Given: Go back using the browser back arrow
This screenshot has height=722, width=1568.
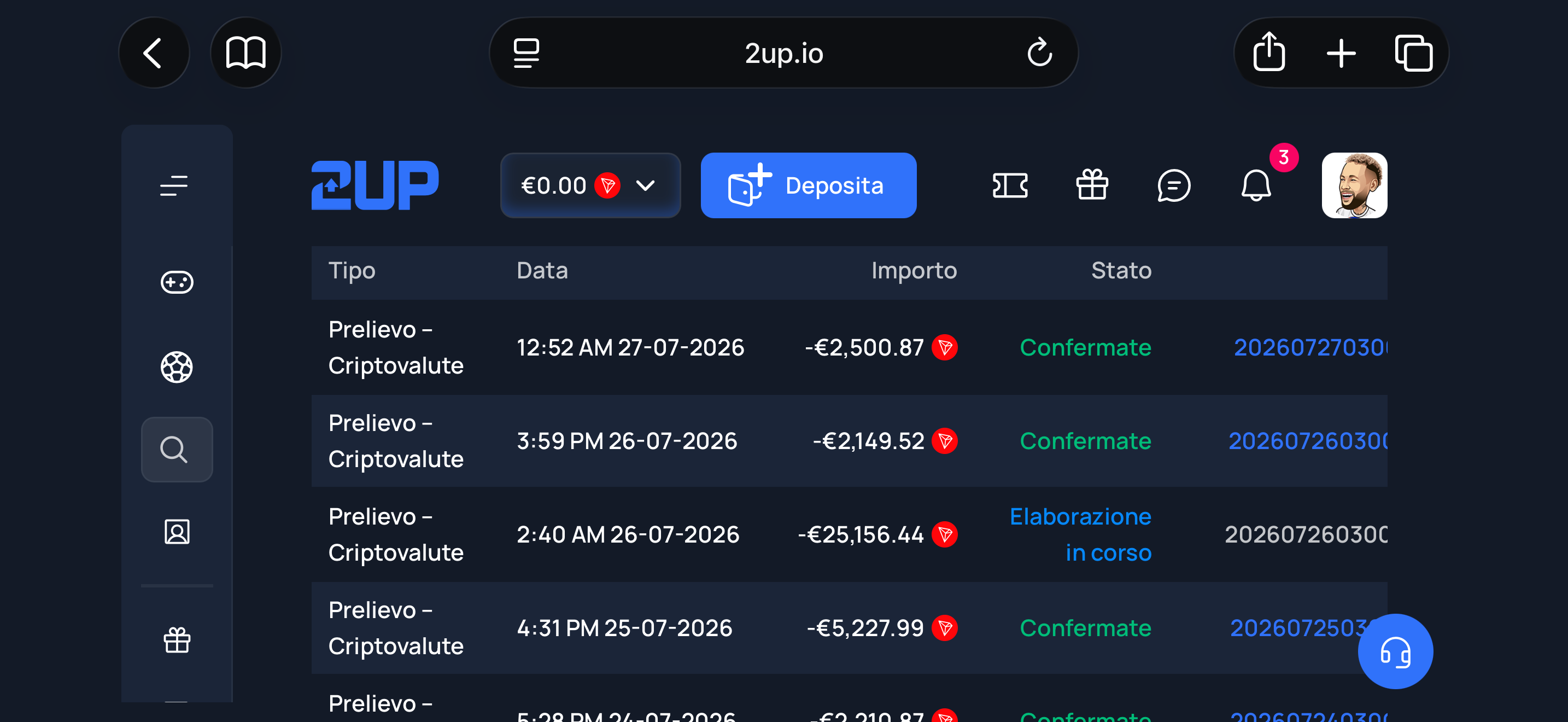Looking at the screenshot, I should pos(154,53).
